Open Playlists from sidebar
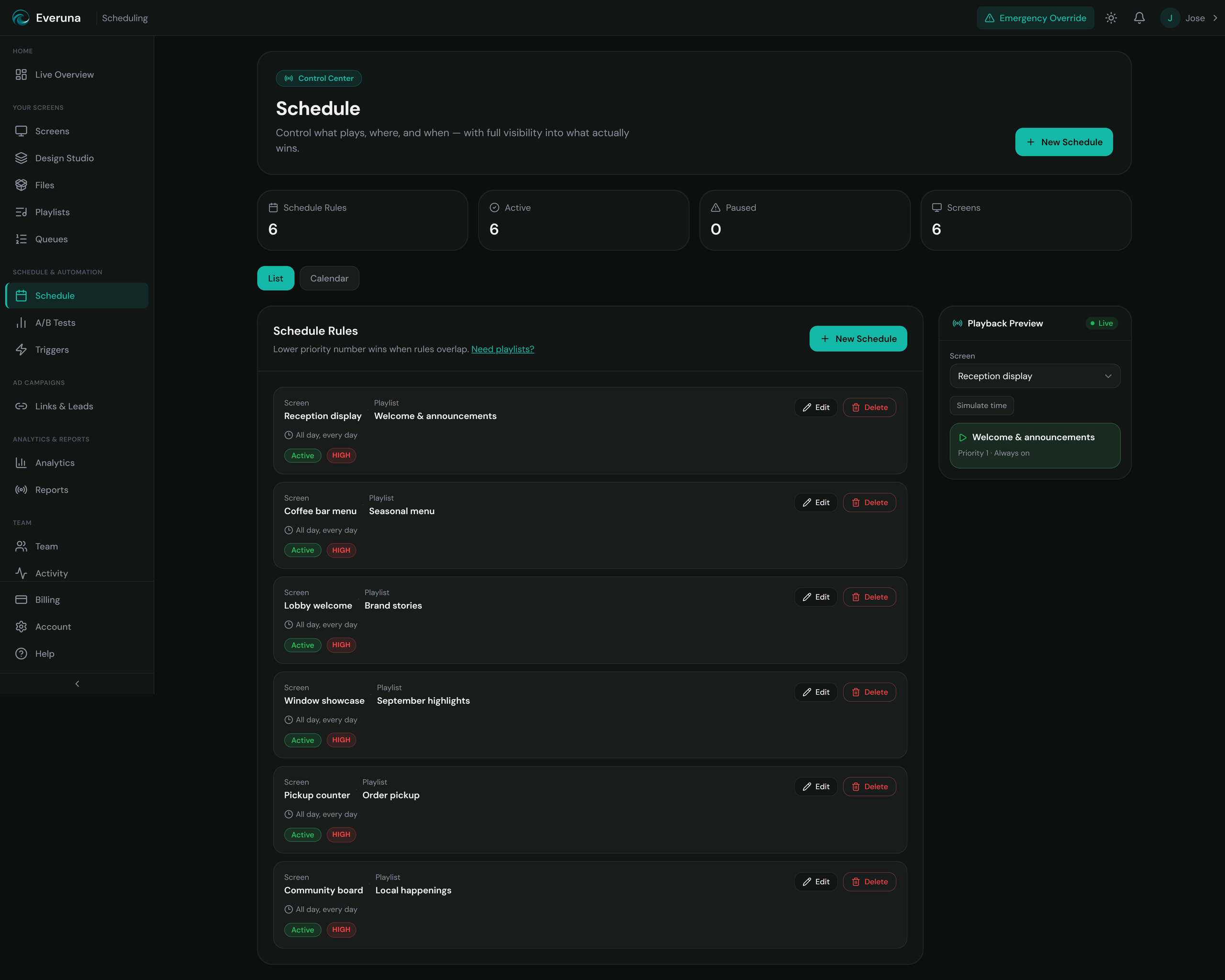 [x=77, y=212]
